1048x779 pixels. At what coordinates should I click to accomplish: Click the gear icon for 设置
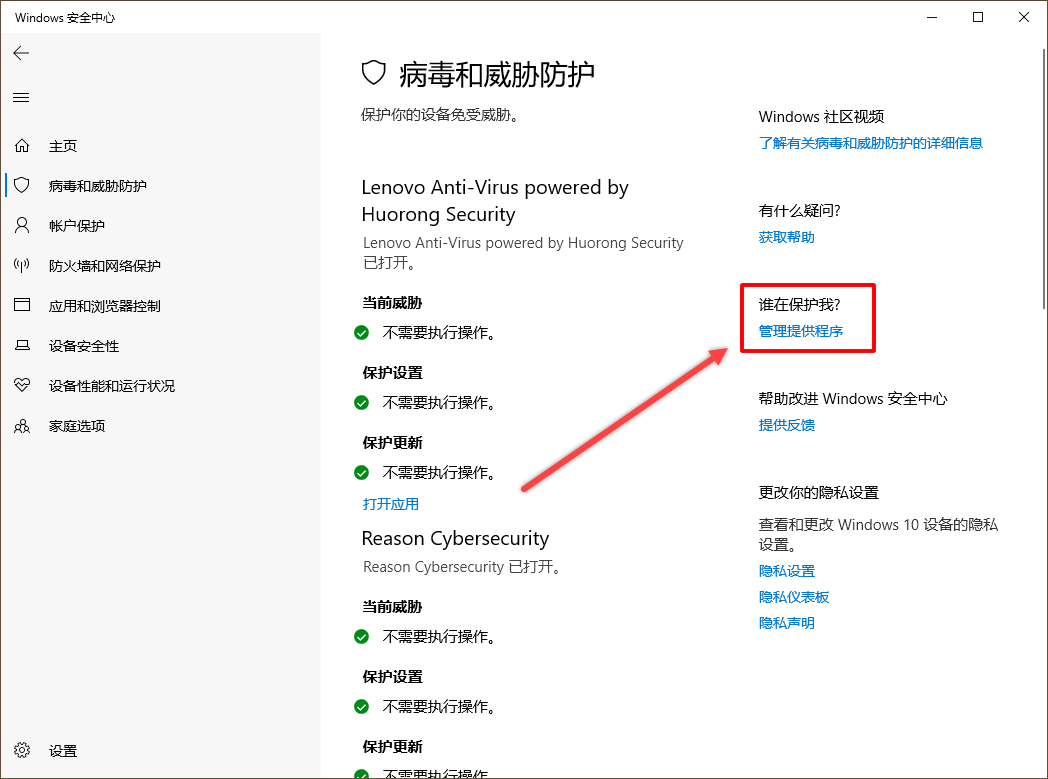(x=22, y=750)
